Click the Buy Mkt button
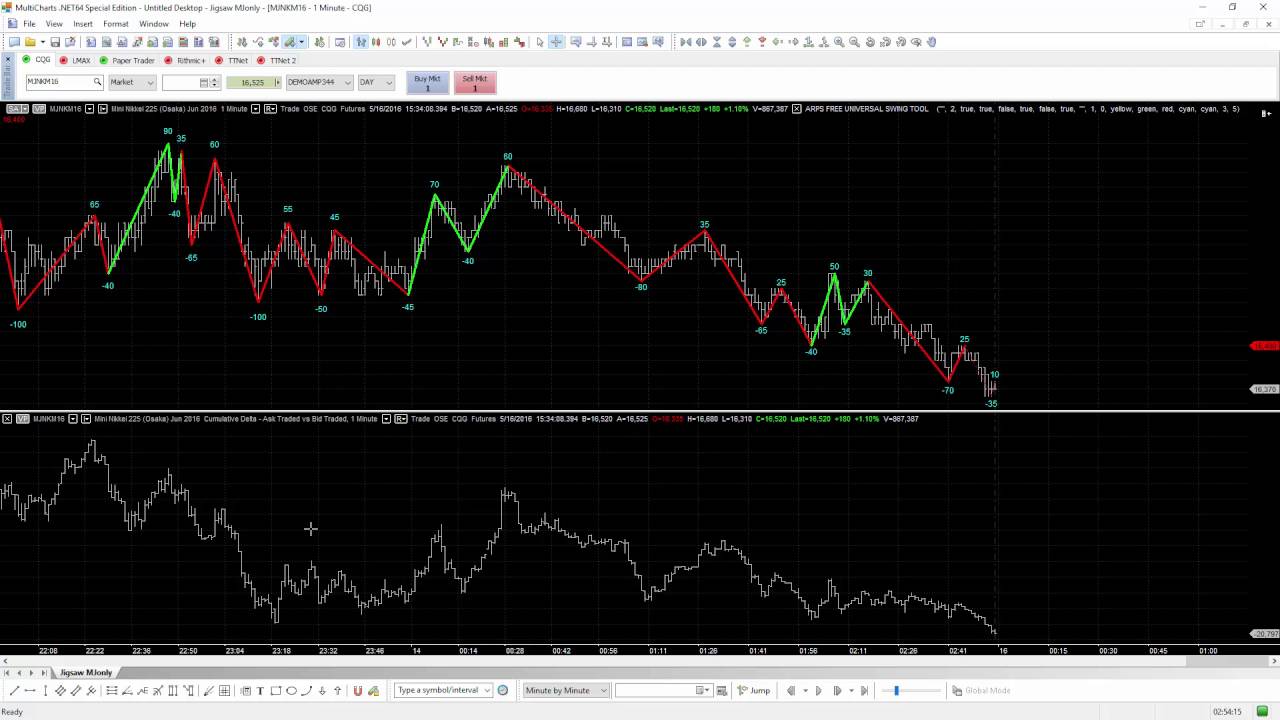The height and width of the screenshot is (720, 1280). (x=427, y=83)
